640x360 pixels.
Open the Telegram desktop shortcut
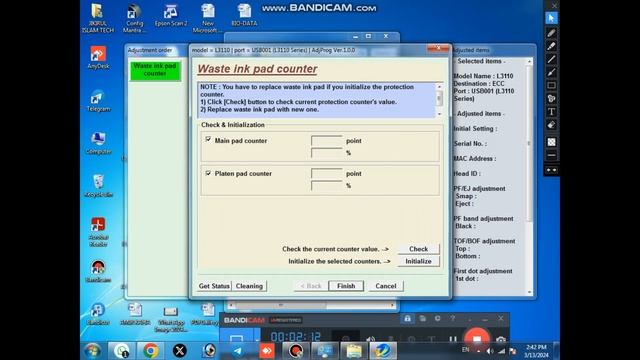pos(98,100)
